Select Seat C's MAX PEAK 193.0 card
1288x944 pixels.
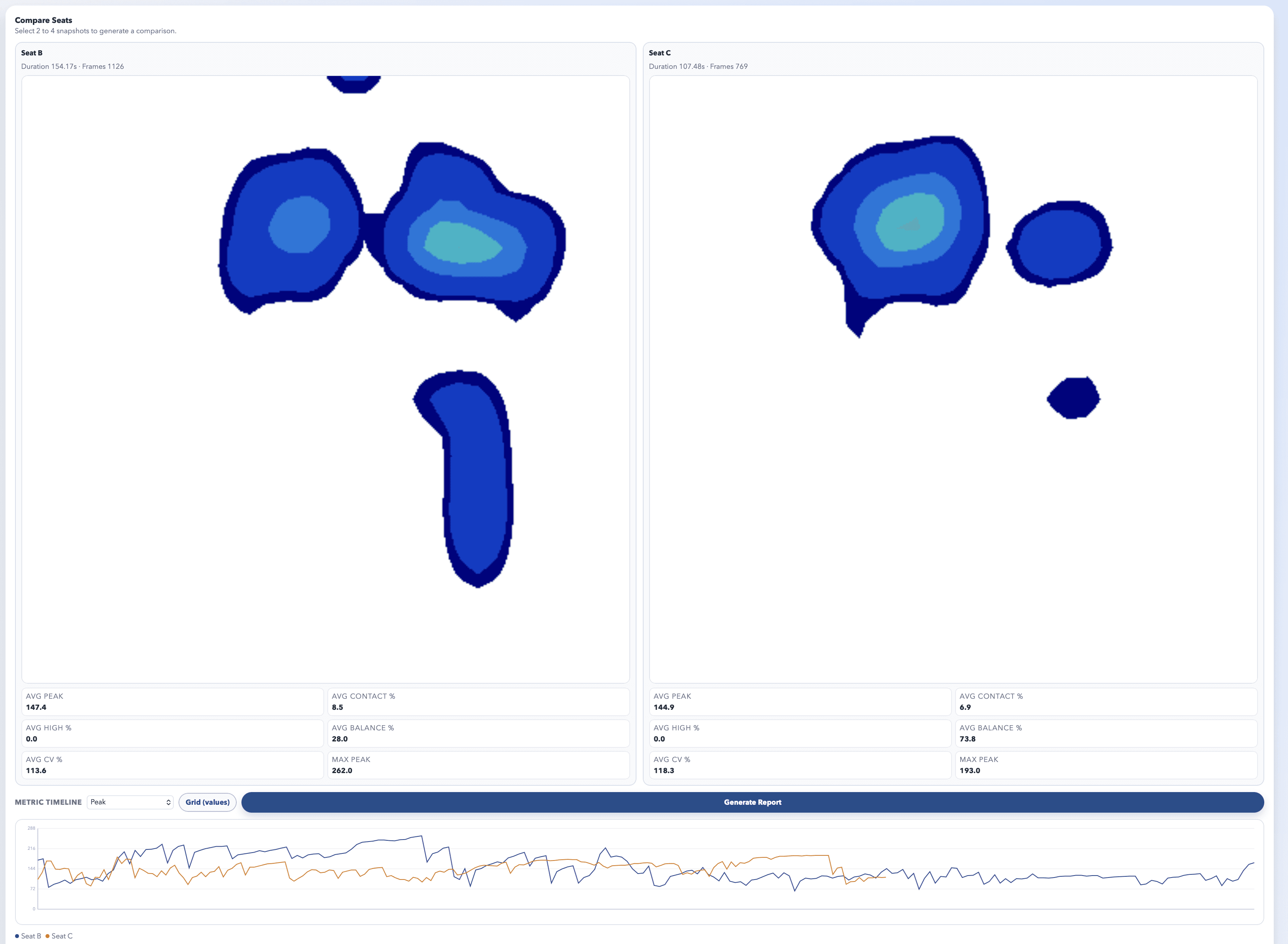(1106, 764)
